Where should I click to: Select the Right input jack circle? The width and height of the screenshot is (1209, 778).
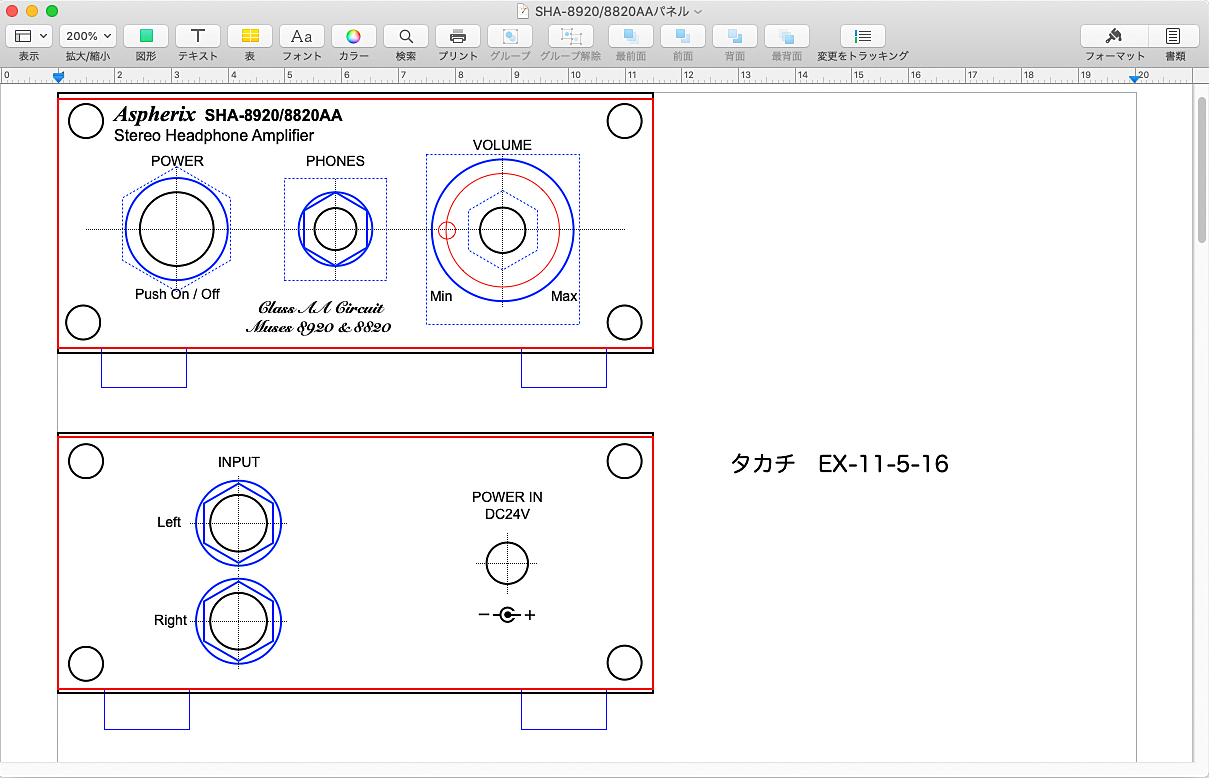[239, 621]
